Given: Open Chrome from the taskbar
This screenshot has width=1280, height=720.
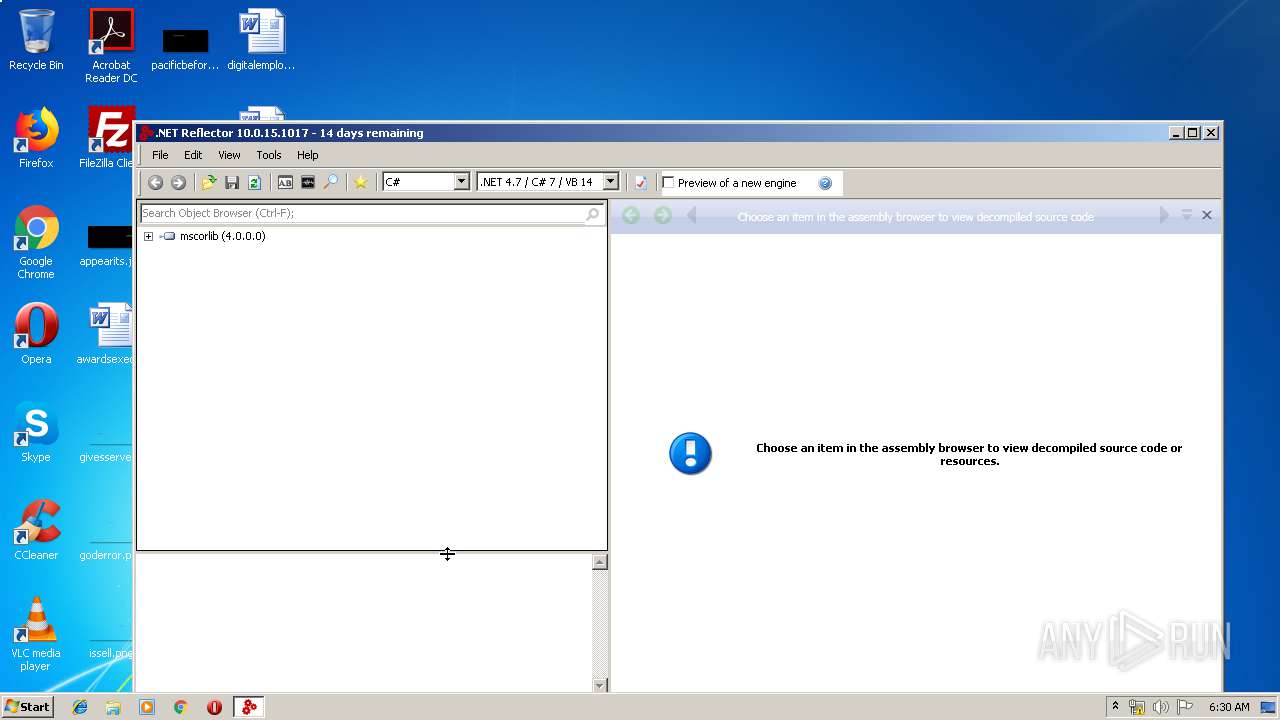Looking at the screenshot, I should pos(180,707).
